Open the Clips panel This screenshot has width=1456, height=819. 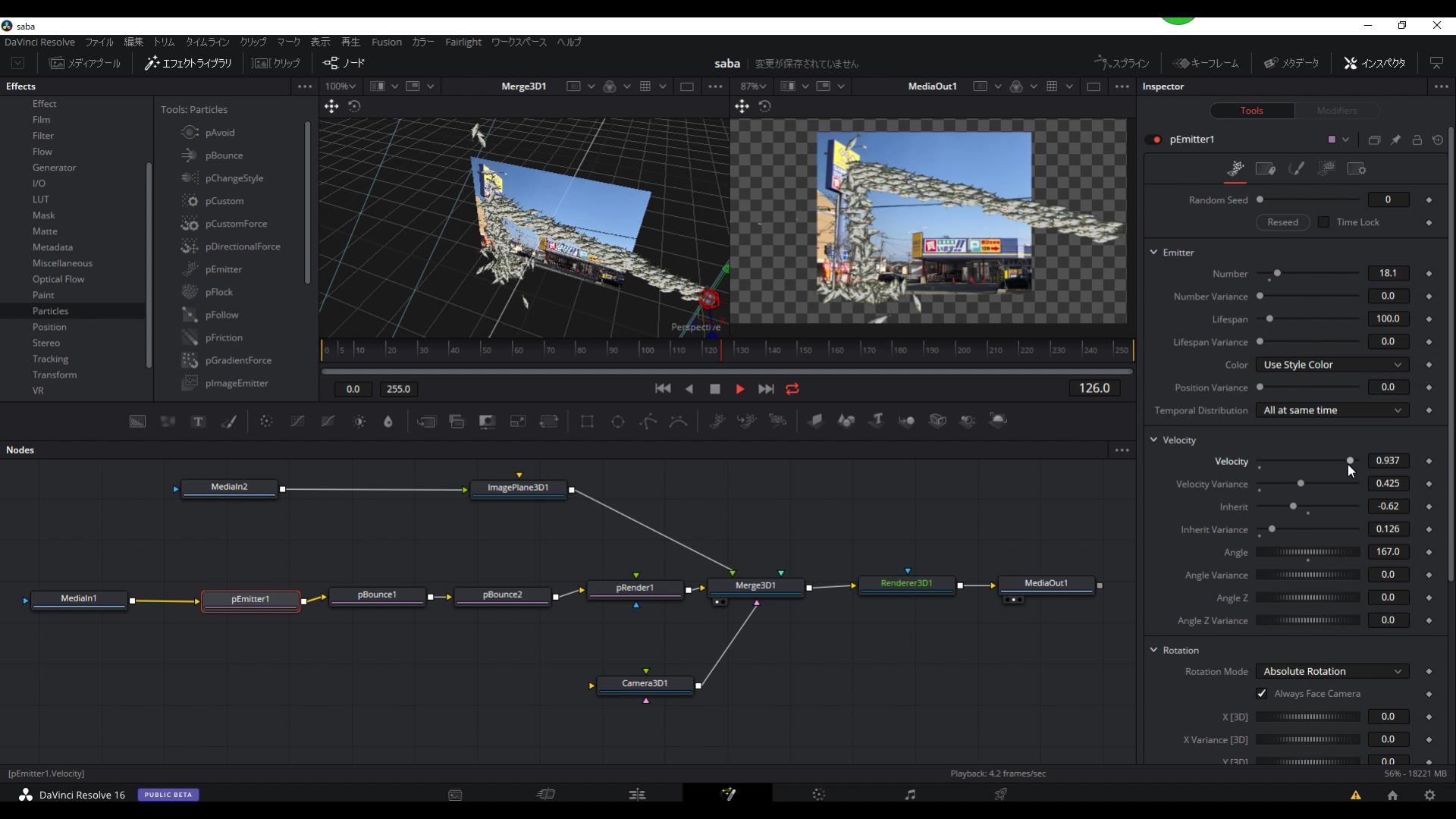(276, 63)
